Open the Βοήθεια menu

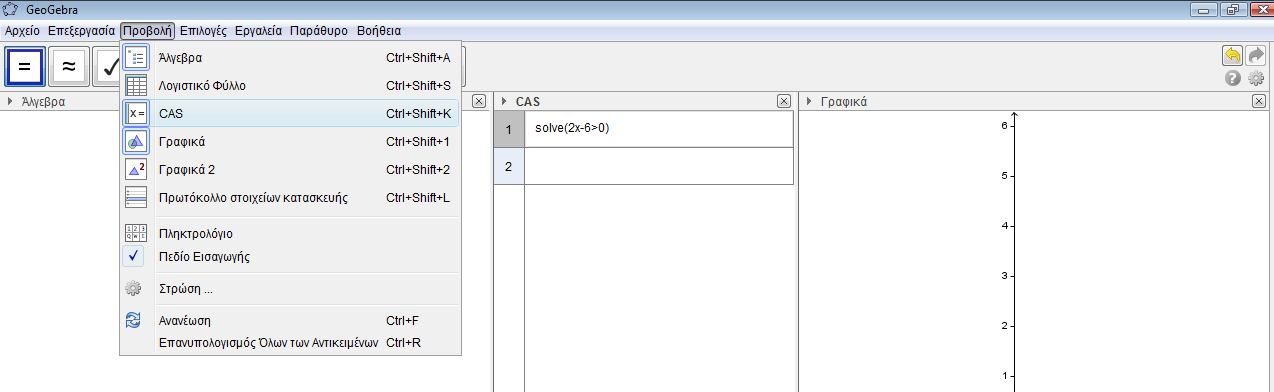coord(379,31)
